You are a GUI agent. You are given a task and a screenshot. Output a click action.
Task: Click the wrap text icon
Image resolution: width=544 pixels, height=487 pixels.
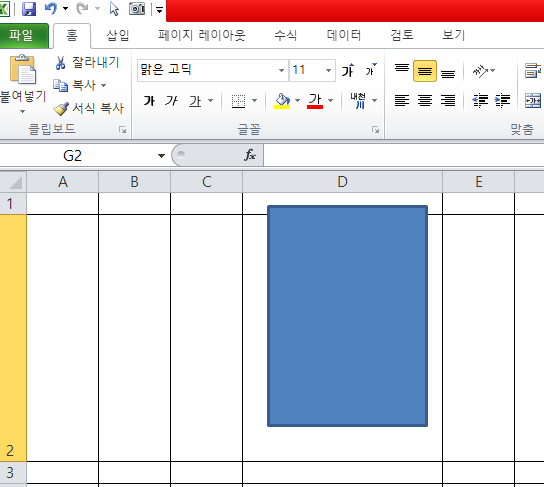(533, 70)
